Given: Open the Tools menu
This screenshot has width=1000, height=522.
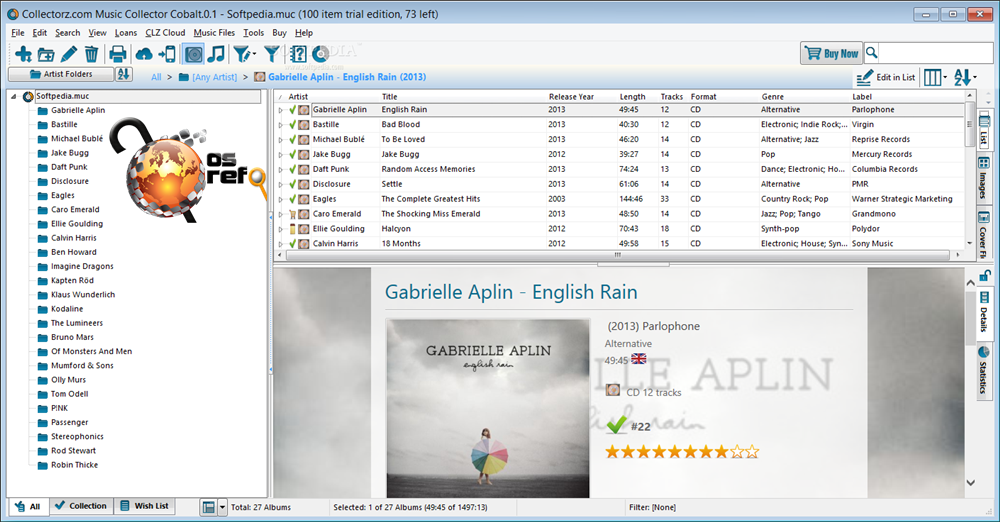Looking at the screenshot, I should tap(253, 33).
